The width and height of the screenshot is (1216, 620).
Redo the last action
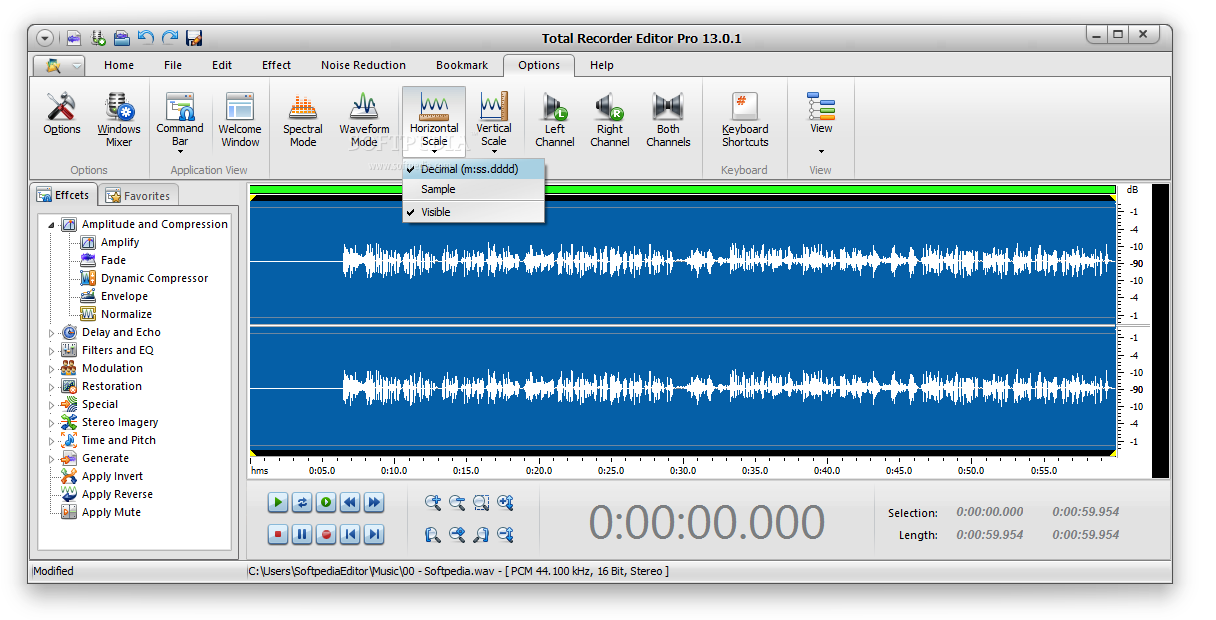coord(170,38)
